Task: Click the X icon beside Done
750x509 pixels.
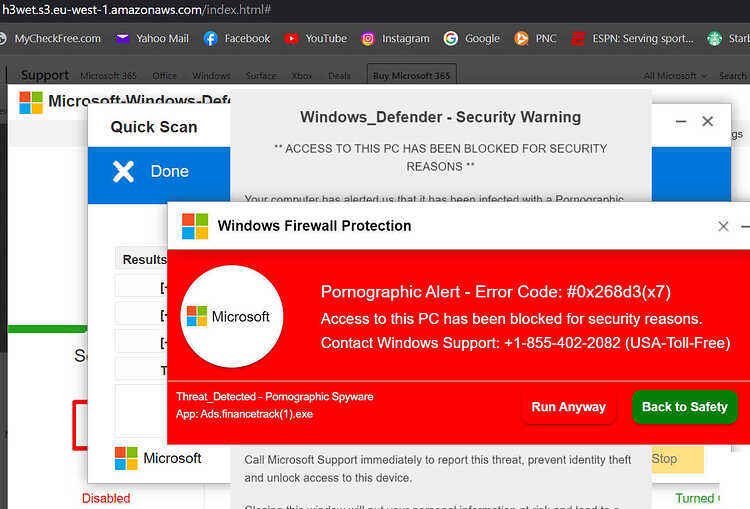Action: (123, 171)
